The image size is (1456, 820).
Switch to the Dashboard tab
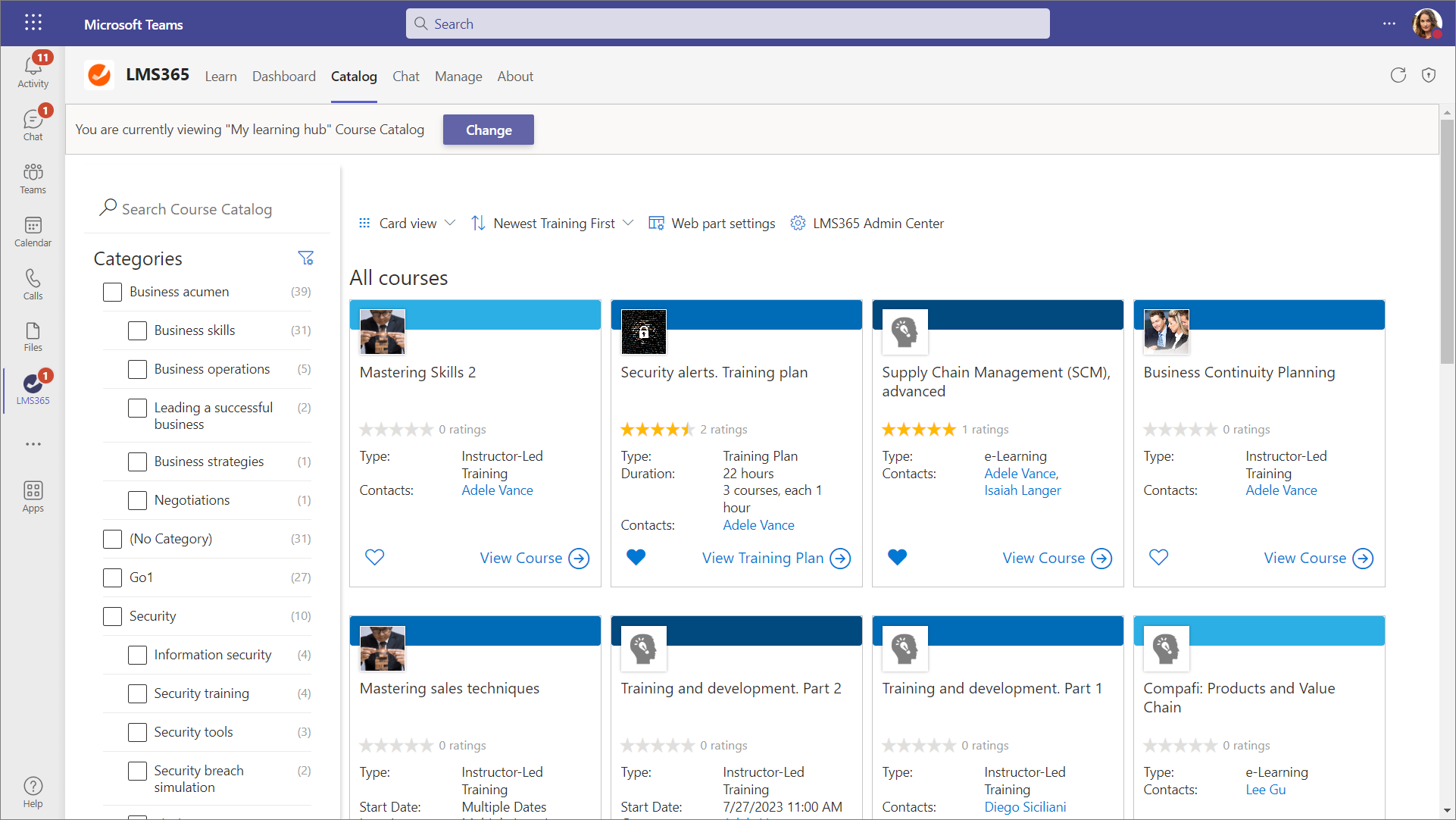[283, 77]
